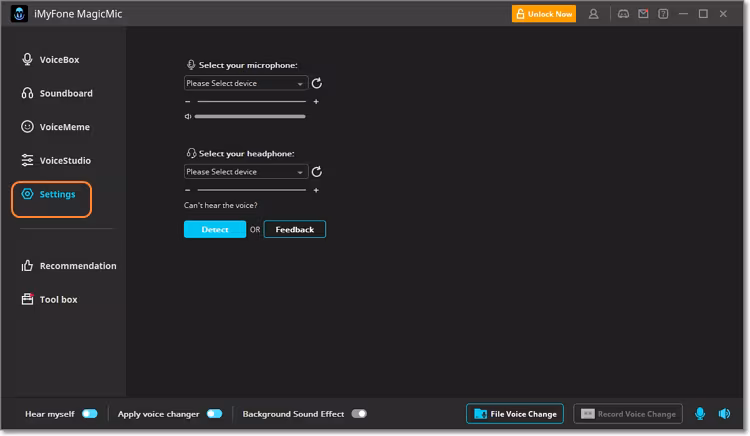The height and width of the screenshot is (436, 750).
Task: Click the microphone input level bar
Action: (x=250, y=116)
